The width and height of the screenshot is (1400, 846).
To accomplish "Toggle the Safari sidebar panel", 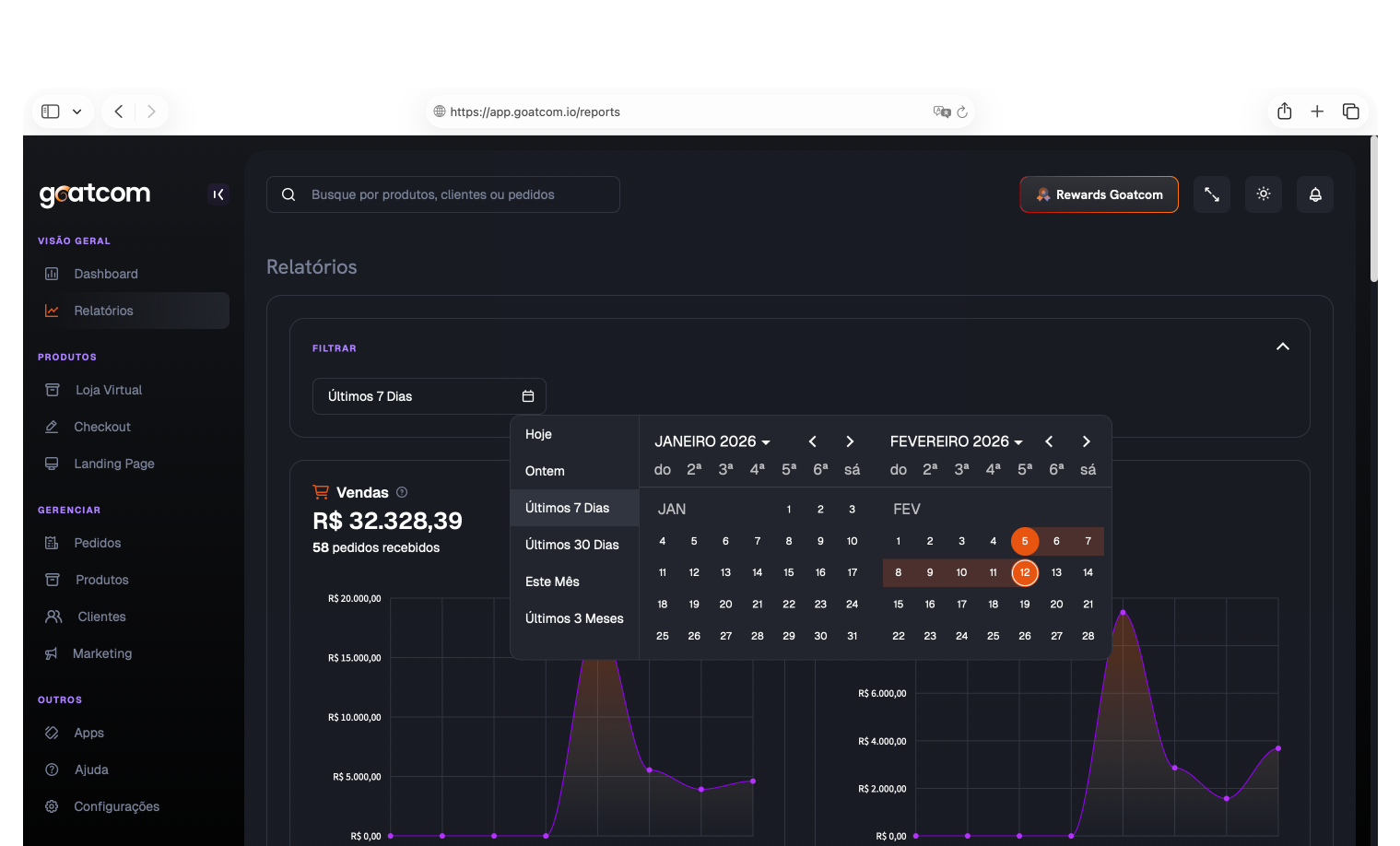I will point(51,112).
